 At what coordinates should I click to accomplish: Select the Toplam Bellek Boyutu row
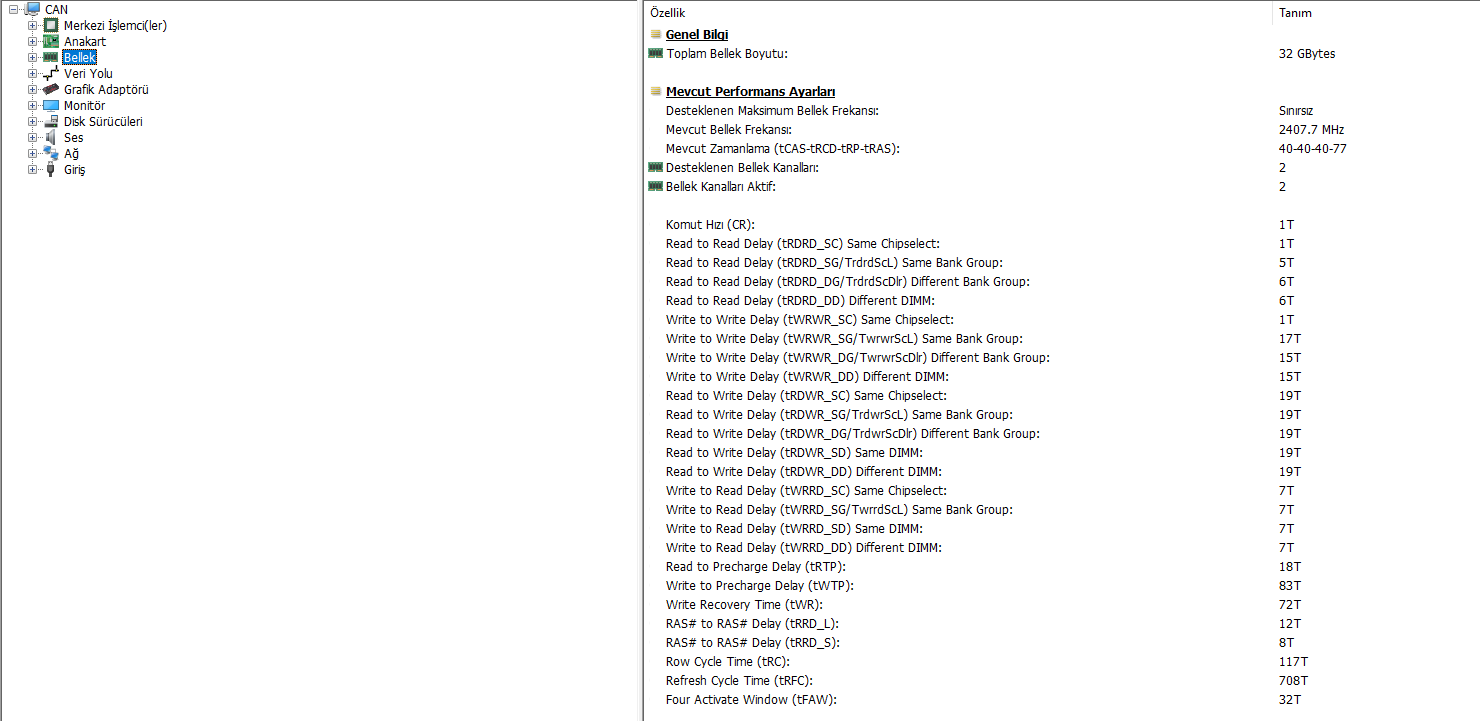(x=1062, y=53)
